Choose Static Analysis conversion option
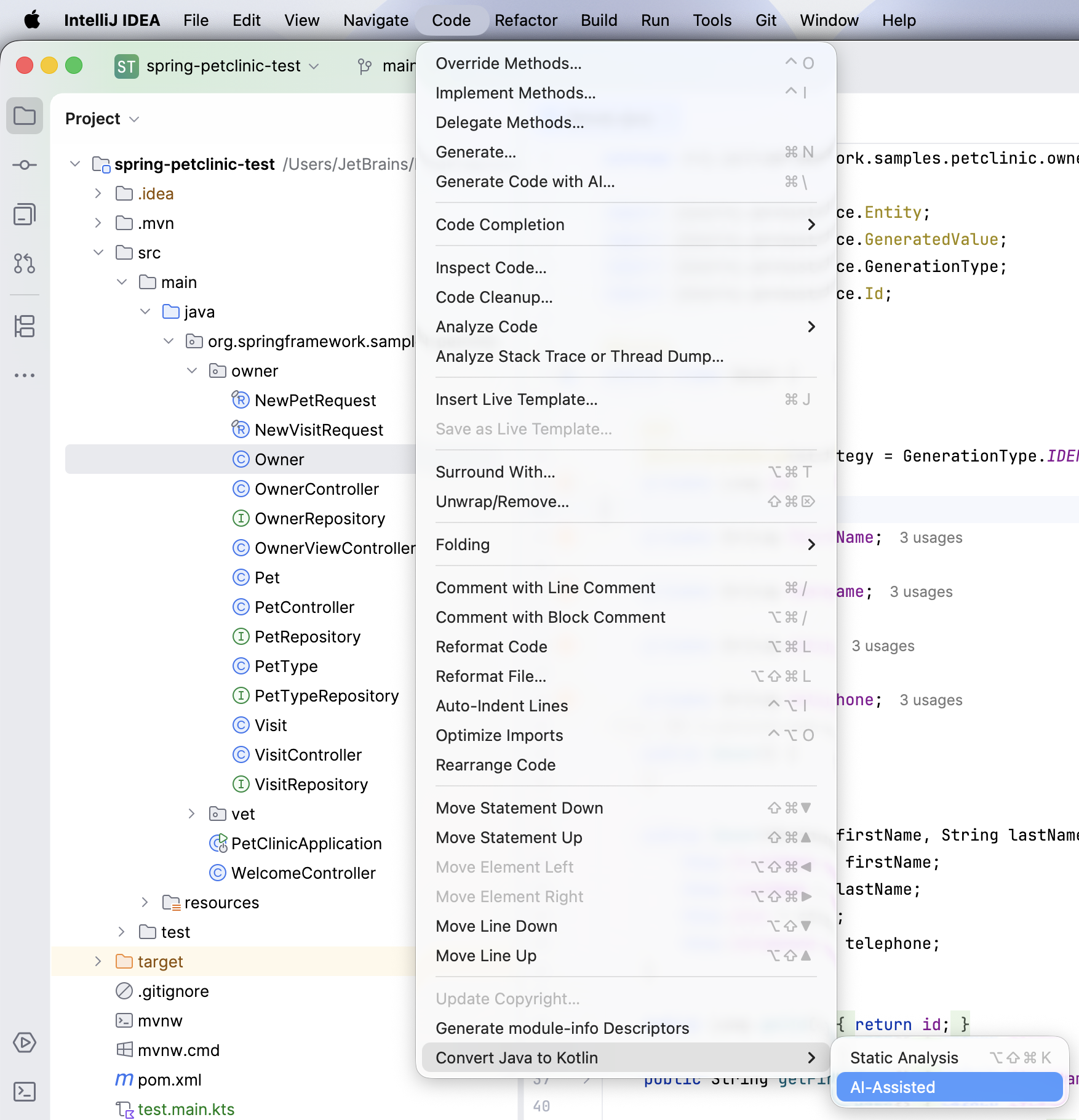1079x1120 pixels. (x=950, y=1058)
